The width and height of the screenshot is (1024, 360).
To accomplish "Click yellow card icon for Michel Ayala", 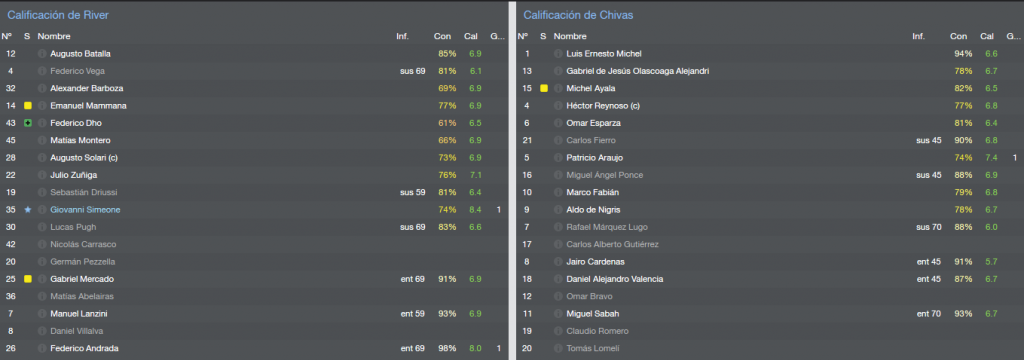I will [544, 88].
